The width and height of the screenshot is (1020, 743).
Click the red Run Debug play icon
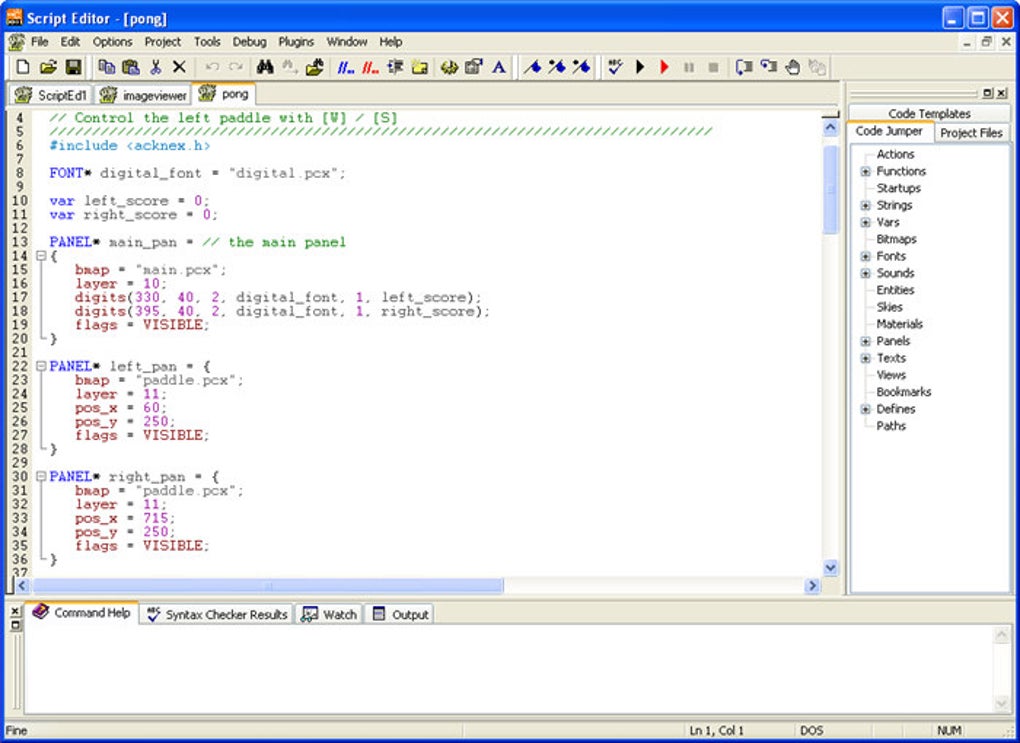click(663, 67)
